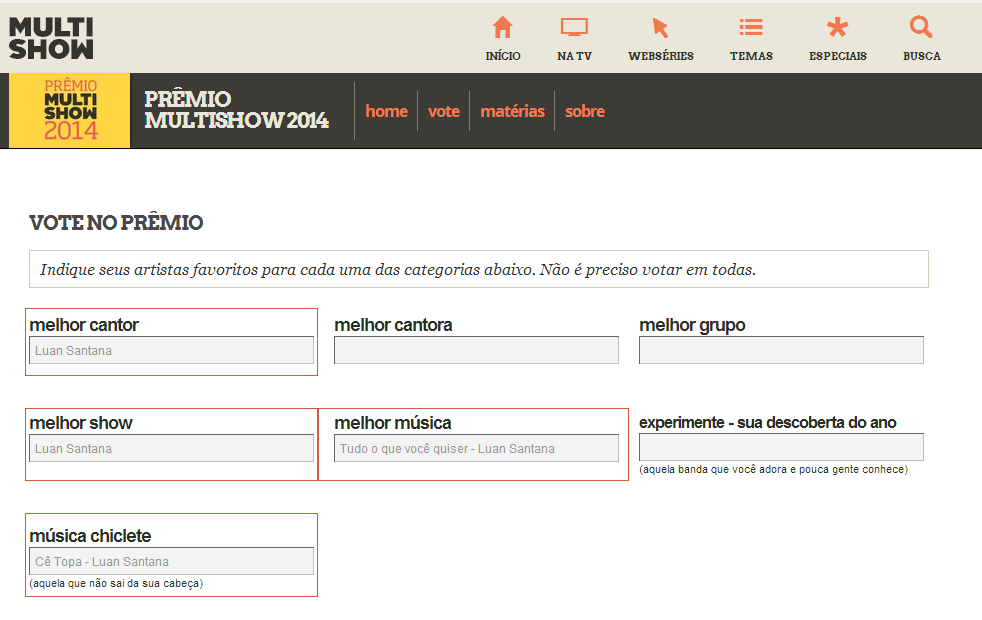
Task: Click the '(aquela banda que você adora...)' hint
Action: tap(773, 470)
